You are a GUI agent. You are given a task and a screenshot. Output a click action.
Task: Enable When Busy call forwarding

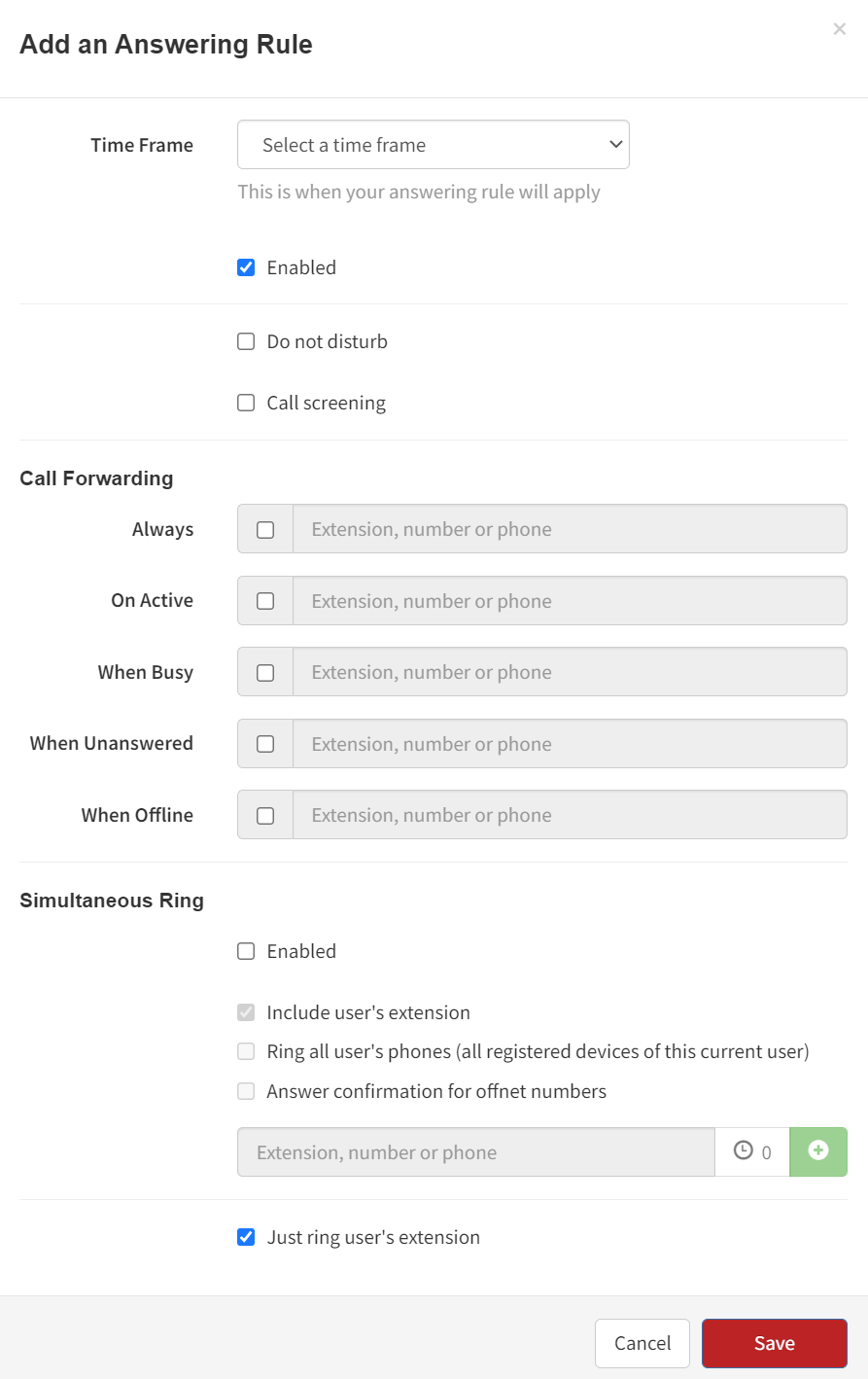pos(265,673)
